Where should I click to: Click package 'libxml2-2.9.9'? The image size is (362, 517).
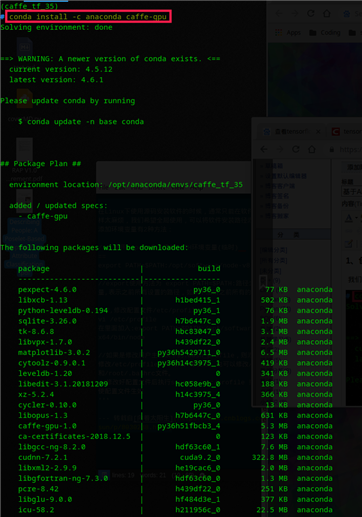click(x=47, y=468)
